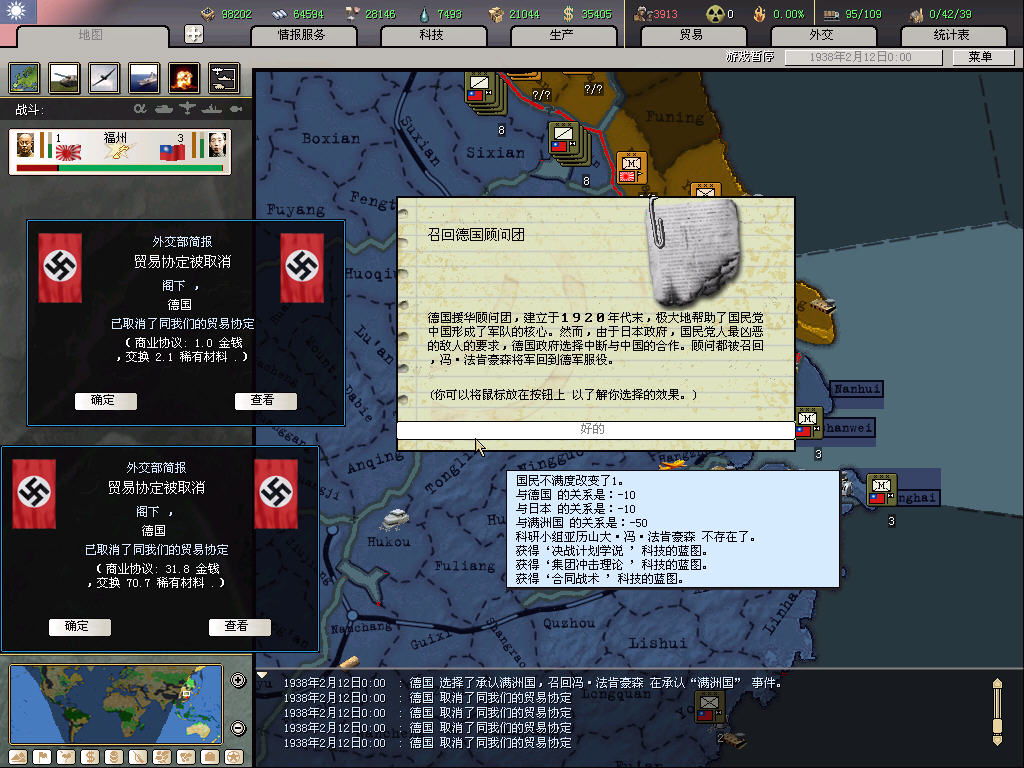Image resolution: width=1024 pixels, height=768 pixels.
Task: Switch to supply stack map mode
Action: pyautogui.click(x=114, y=757)
